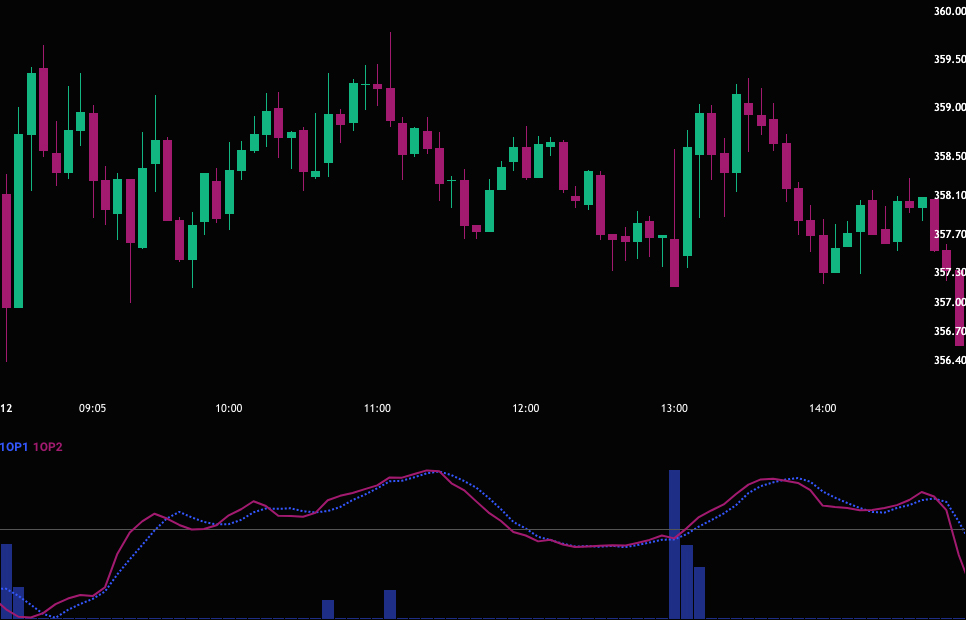Click the 356.70 price axis label
966x620 pixels.
pos(949,331)
